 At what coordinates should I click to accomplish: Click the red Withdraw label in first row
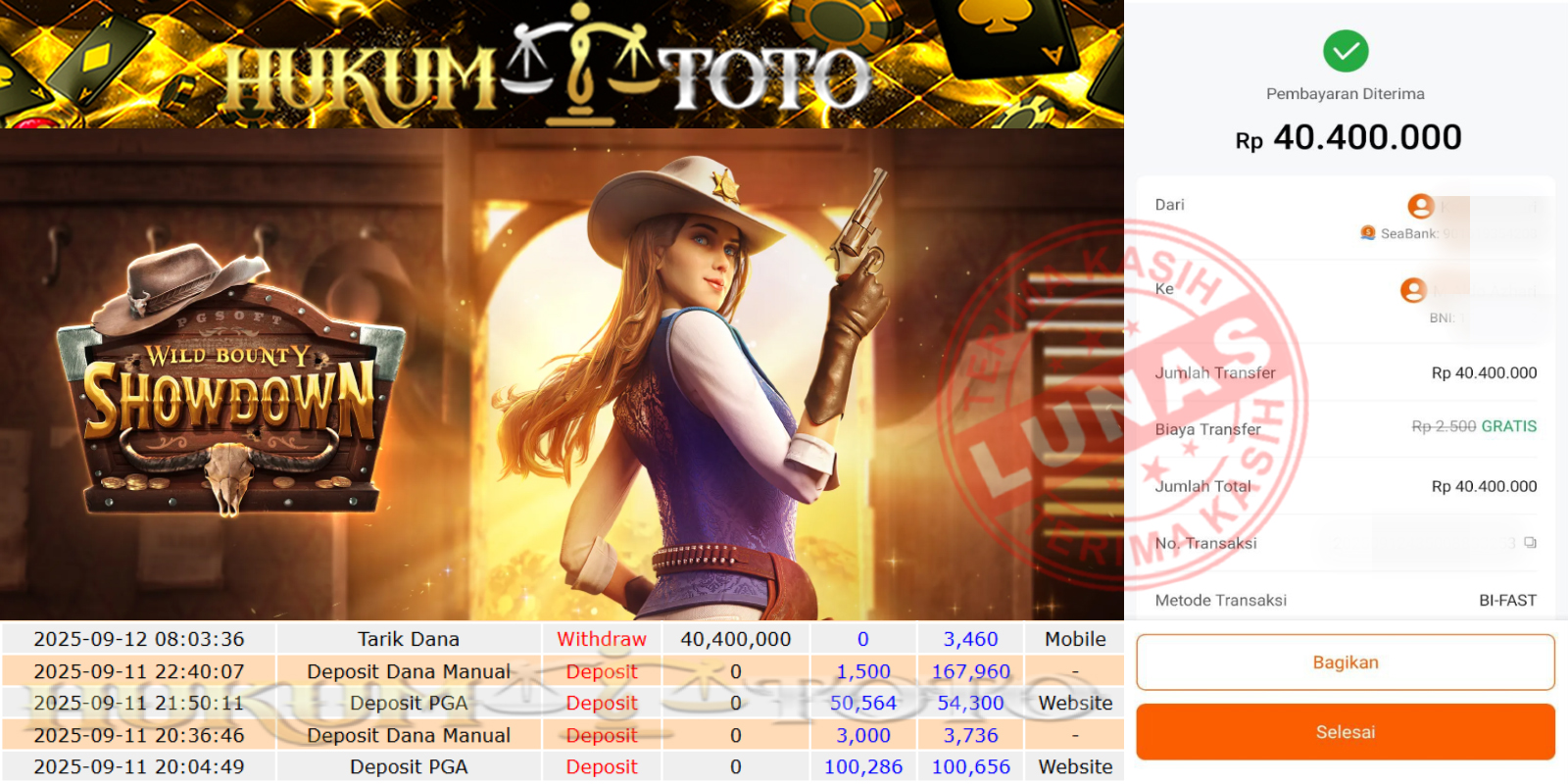tap(602, 639)
